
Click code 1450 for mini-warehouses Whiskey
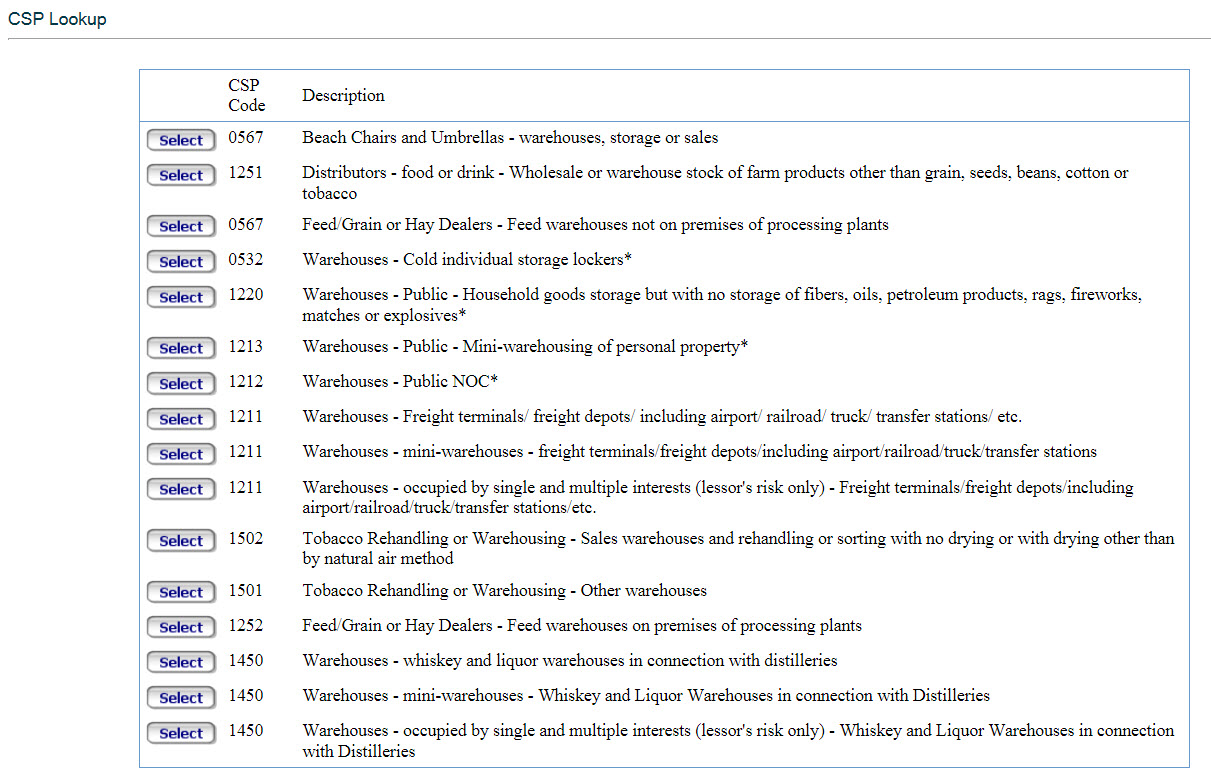point(246,696)
